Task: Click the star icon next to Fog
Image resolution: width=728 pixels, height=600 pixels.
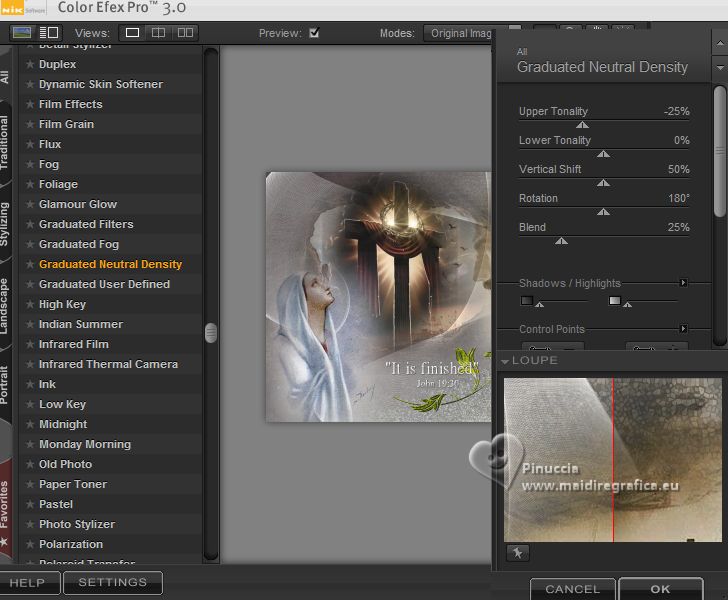Action: 30,165
